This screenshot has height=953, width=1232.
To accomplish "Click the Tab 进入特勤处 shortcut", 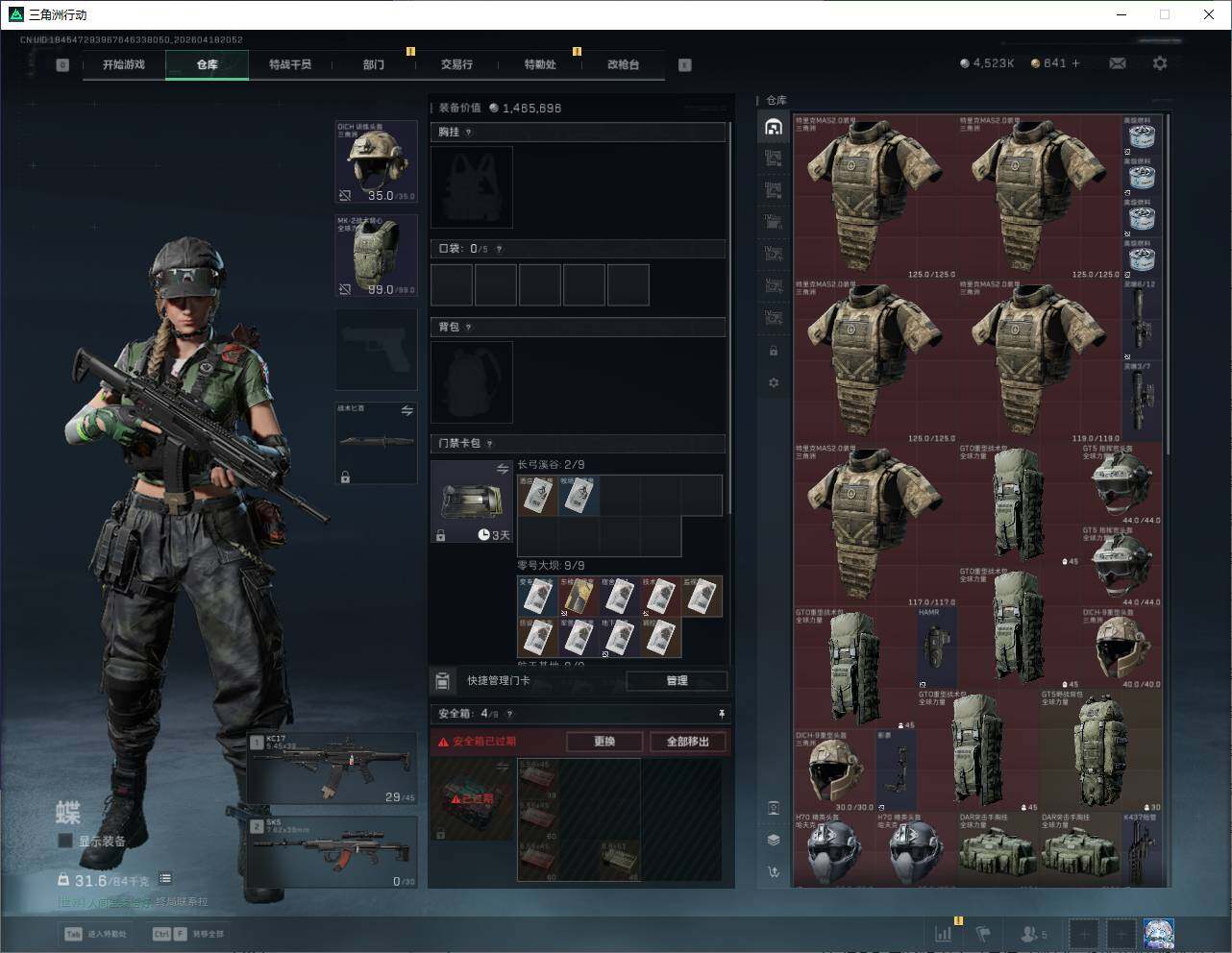I will coord(95,934).
